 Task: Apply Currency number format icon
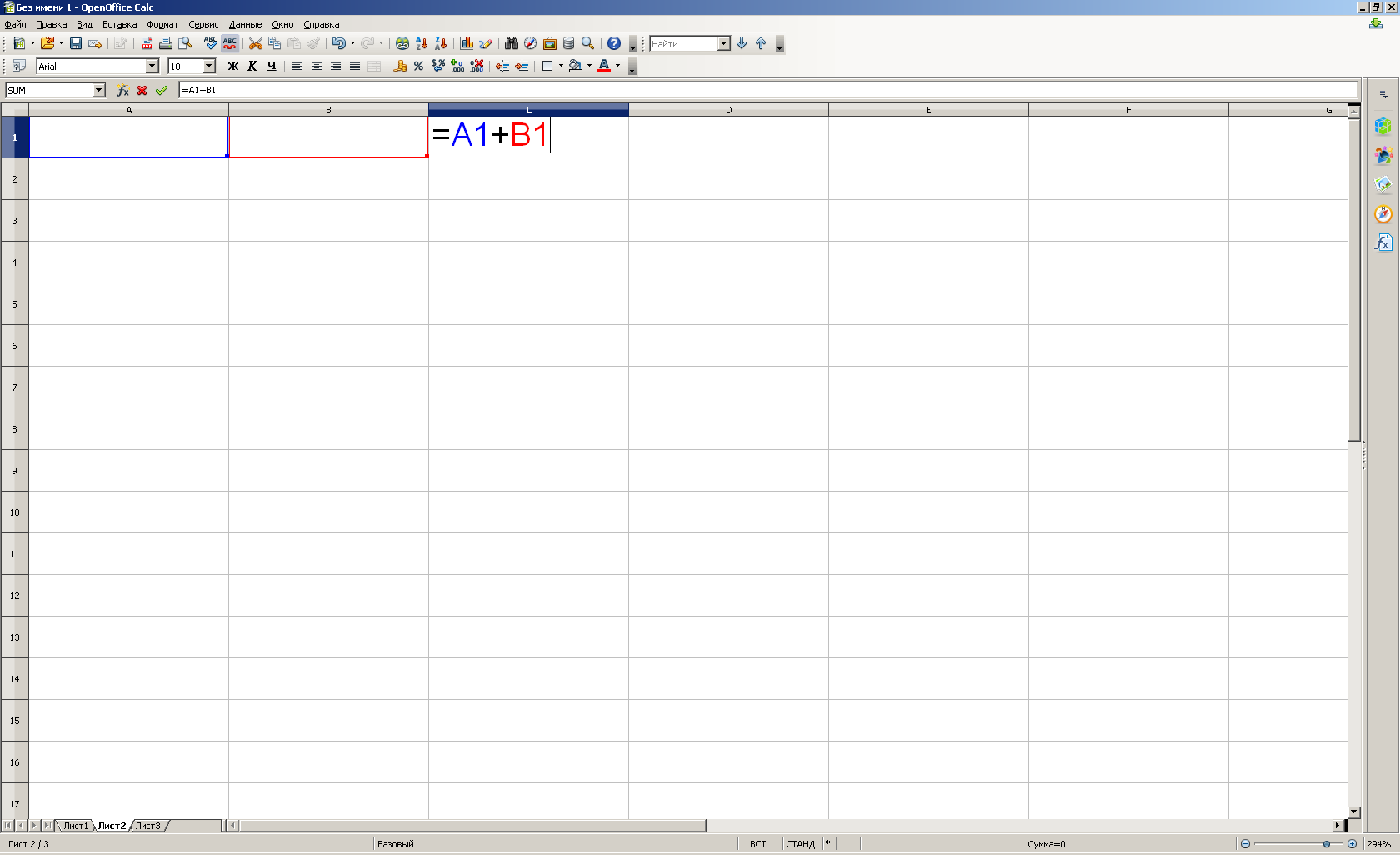click(400, 66)
